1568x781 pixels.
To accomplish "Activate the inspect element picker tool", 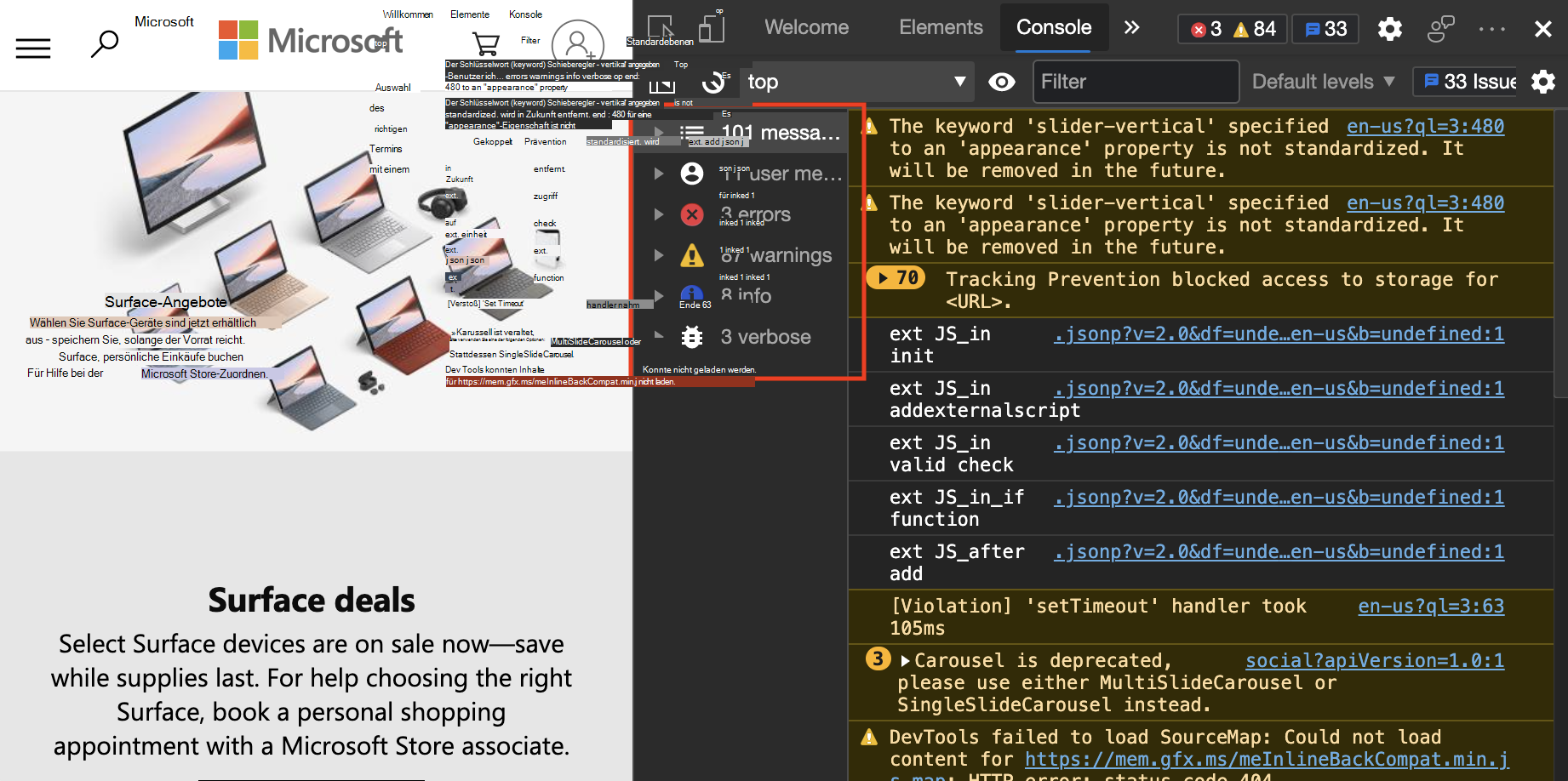I will tap(661, 27).
